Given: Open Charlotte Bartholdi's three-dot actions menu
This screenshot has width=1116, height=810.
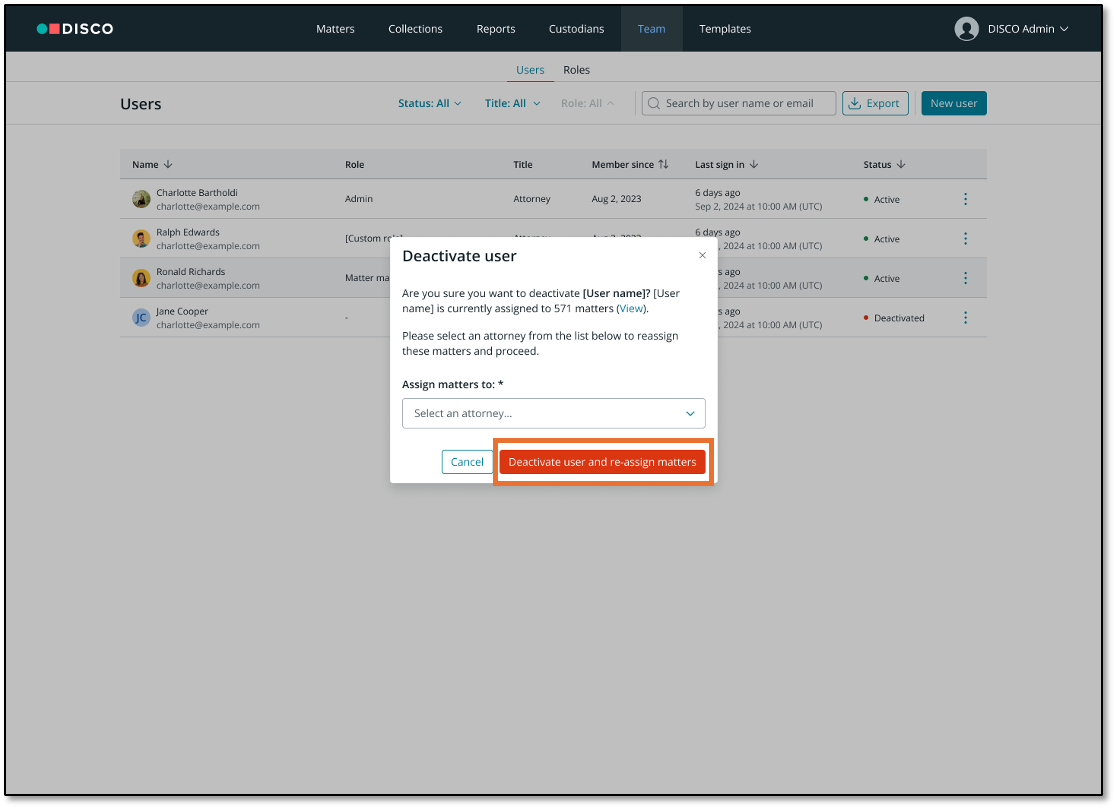Looking at the screenshot, I should (965, 199).
